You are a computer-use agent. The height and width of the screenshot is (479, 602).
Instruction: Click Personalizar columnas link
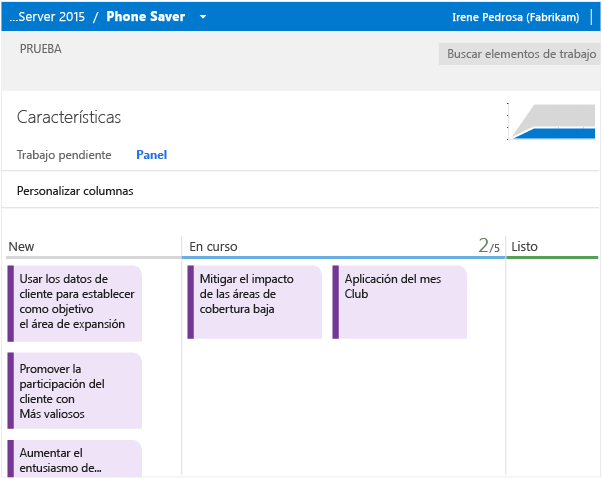[75, 191]
